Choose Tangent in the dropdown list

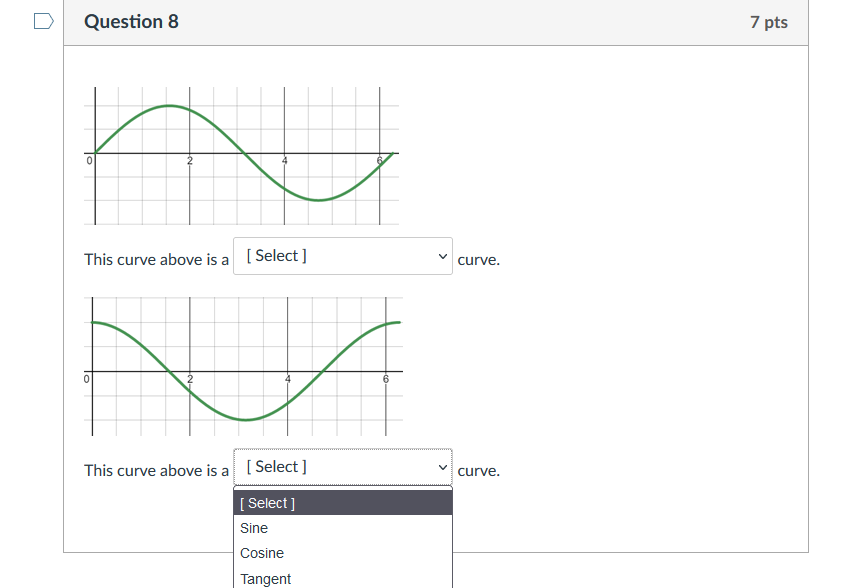click(x=265, y=578)
